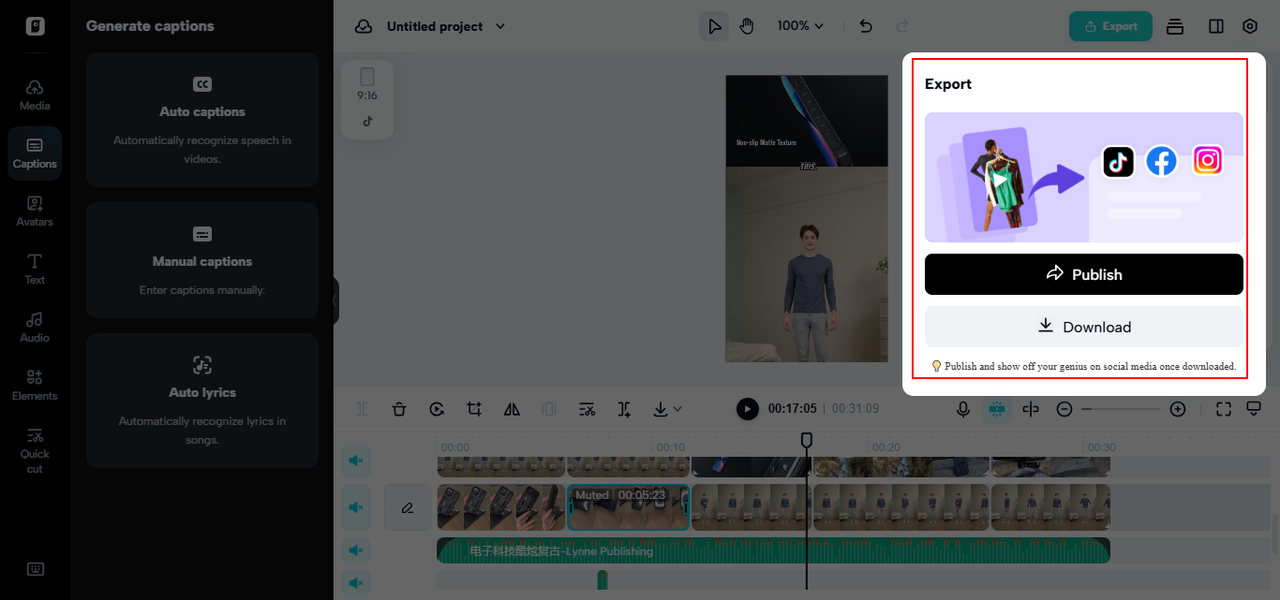Screen dimensions: 1280x600
Task: Collapse the left Generate captions panel handle
Action: point(336,300)
